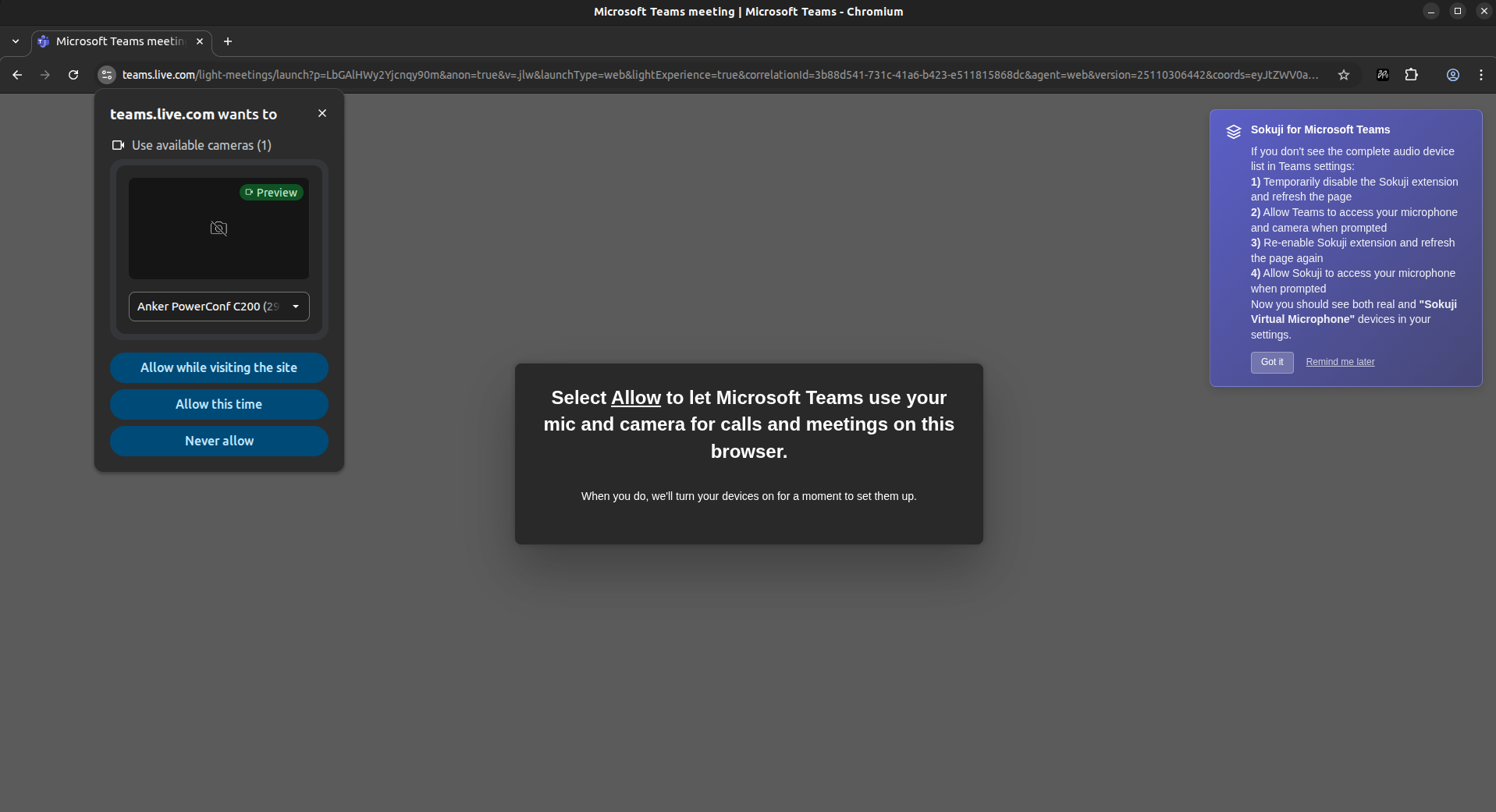Image resolution: width=1496 pixels, height=812 pixels.
Task: Bookmark this page with the star
Action: [1344, 75]
